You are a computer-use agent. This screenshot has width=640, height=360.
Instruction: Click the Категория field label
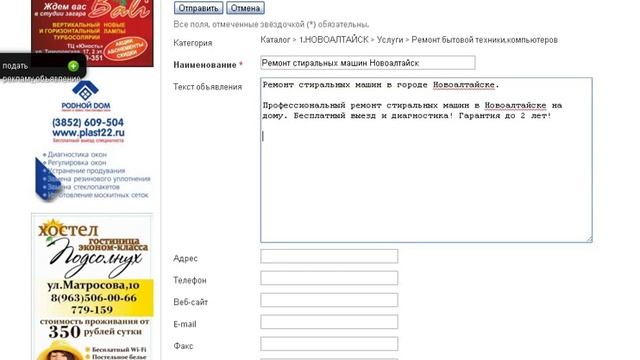click(x=193, y=43)
